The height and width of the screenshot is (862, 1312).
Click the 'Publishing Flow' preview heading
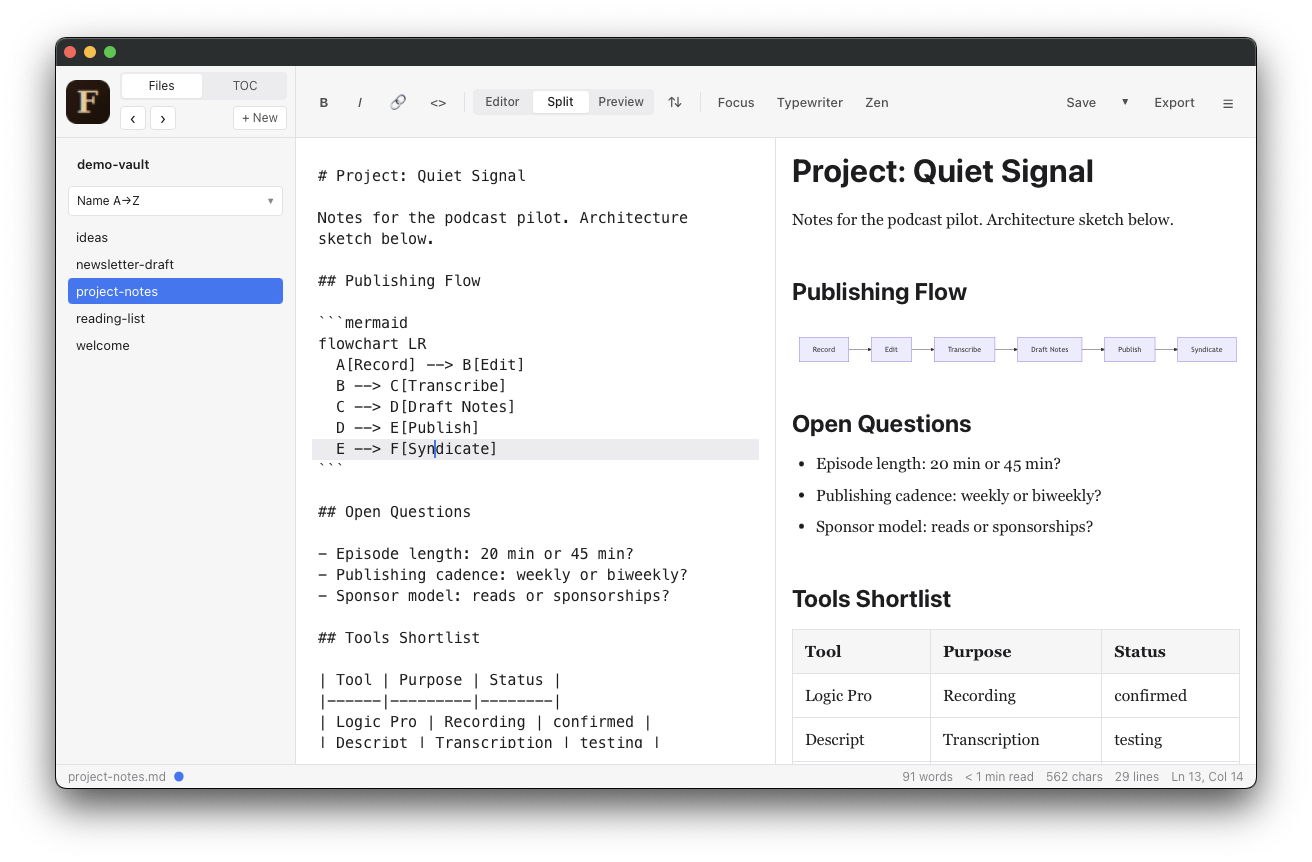point(879,292)
